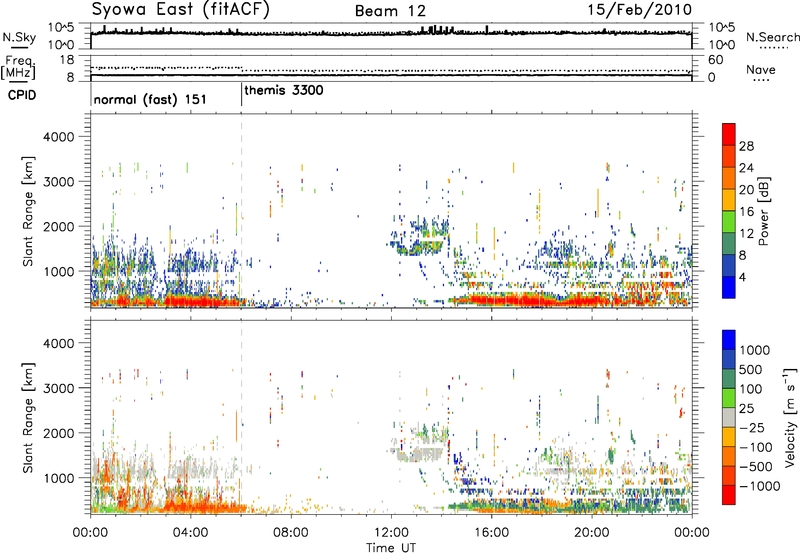Viewport: 800px width, 554px height.
Task: Click the date '15/Feb/2010'
Action: [640, 9]
